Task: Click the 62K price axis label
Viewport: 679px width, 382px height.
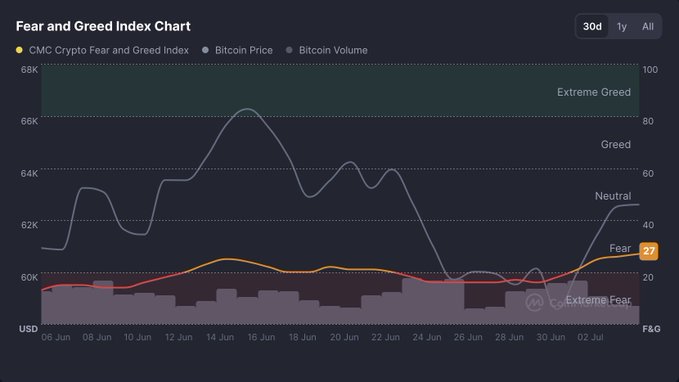Action: click(29, 225)
